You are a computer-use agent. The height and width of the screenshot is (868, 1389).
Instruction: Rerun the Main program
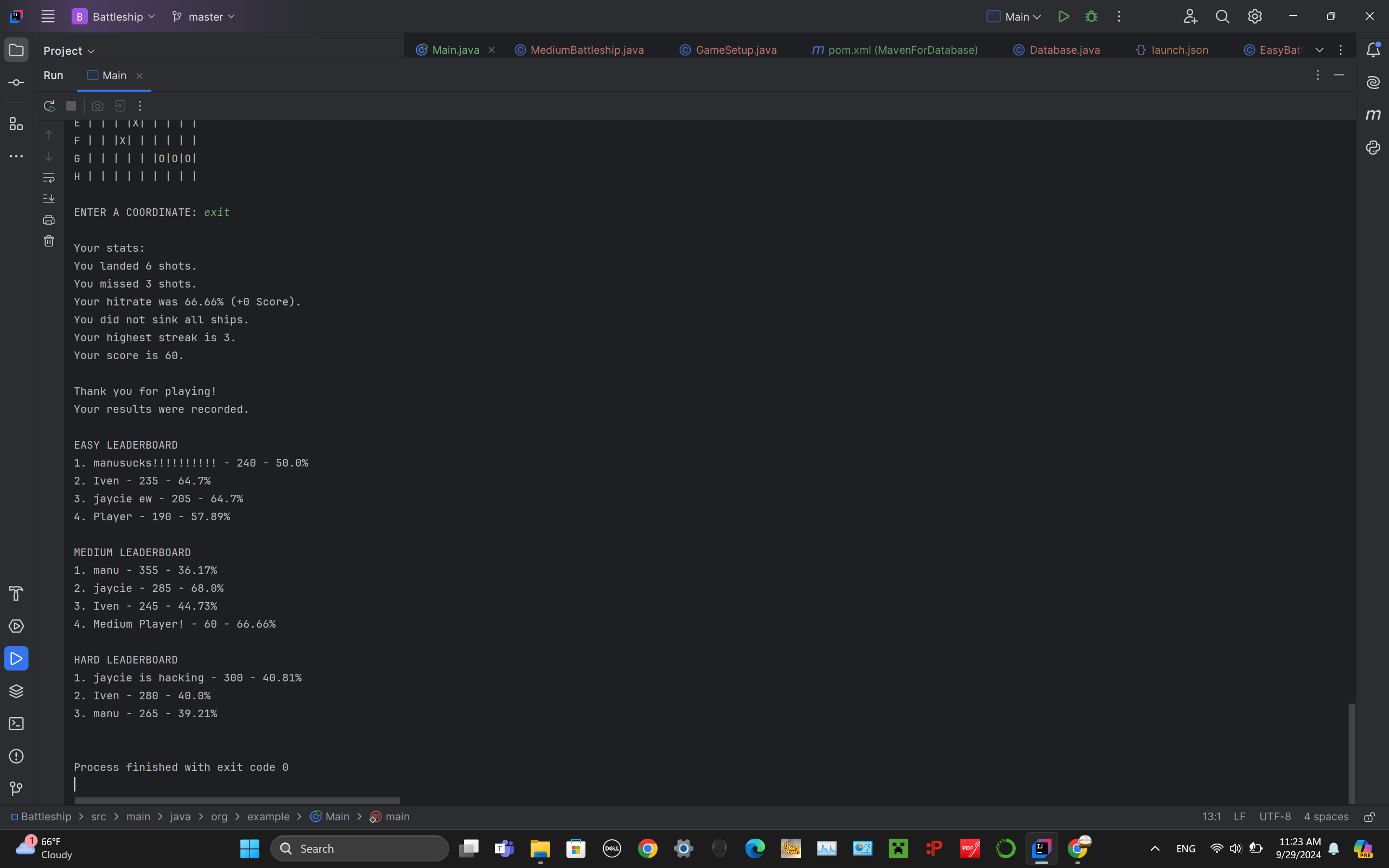tap(49, 106)
